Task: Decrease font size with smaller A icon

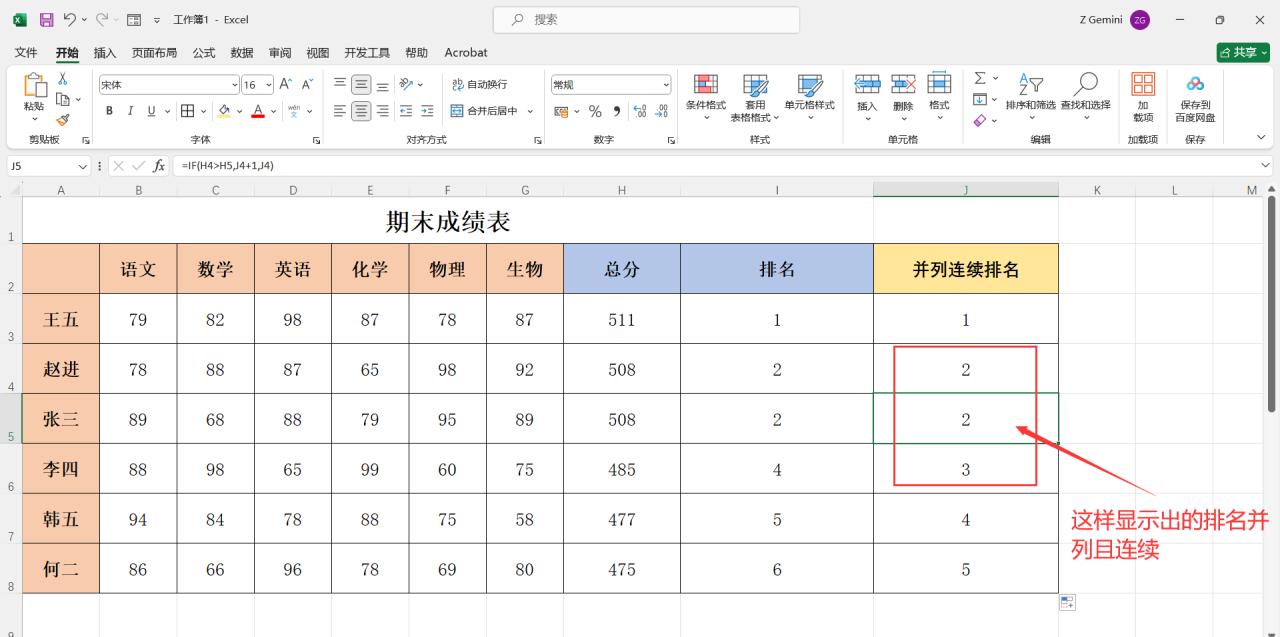Action: (308, 85)
